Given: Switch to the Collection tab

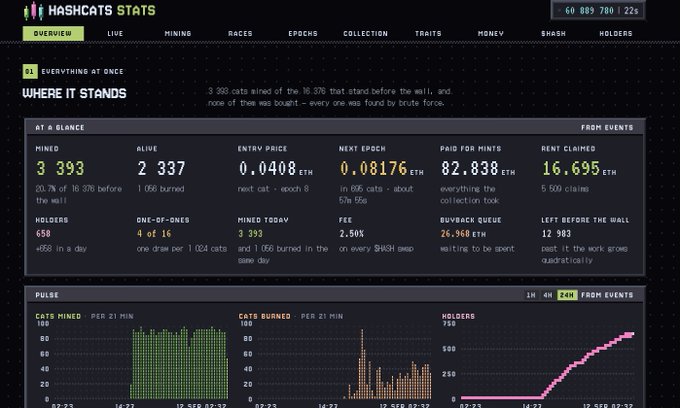Looking at the screenshot, I should [366, 33].
